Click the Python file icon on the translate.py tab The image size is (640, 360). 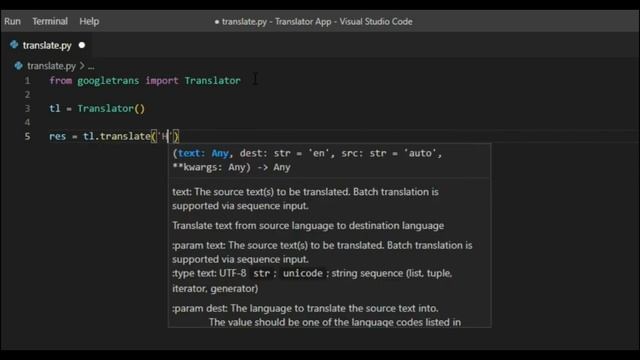click(x=14, y=44)
